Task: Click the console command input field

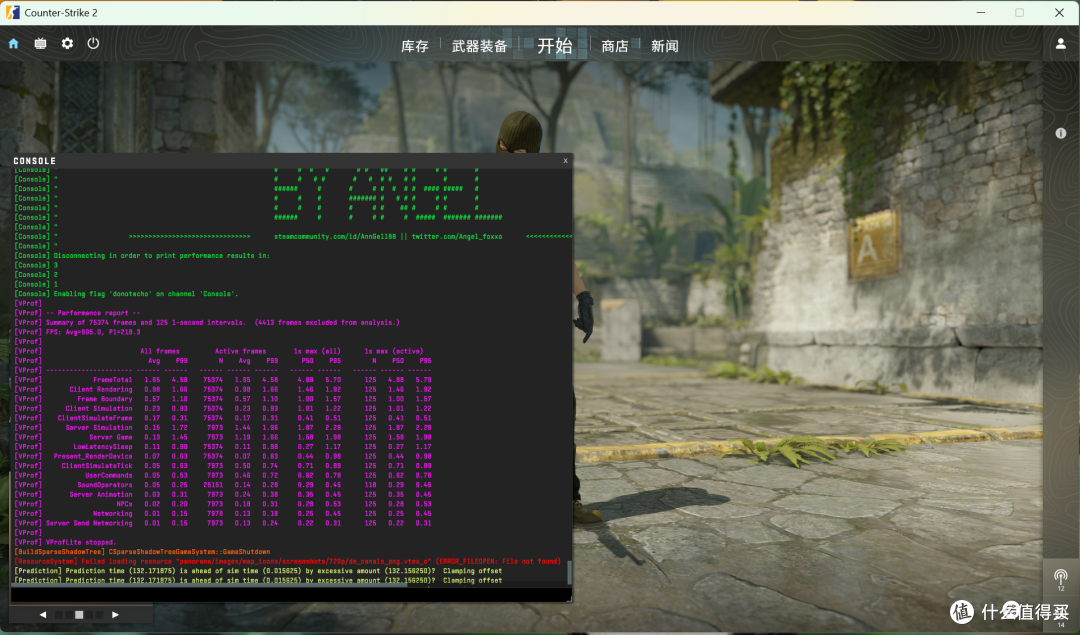Action: (289, 595)
